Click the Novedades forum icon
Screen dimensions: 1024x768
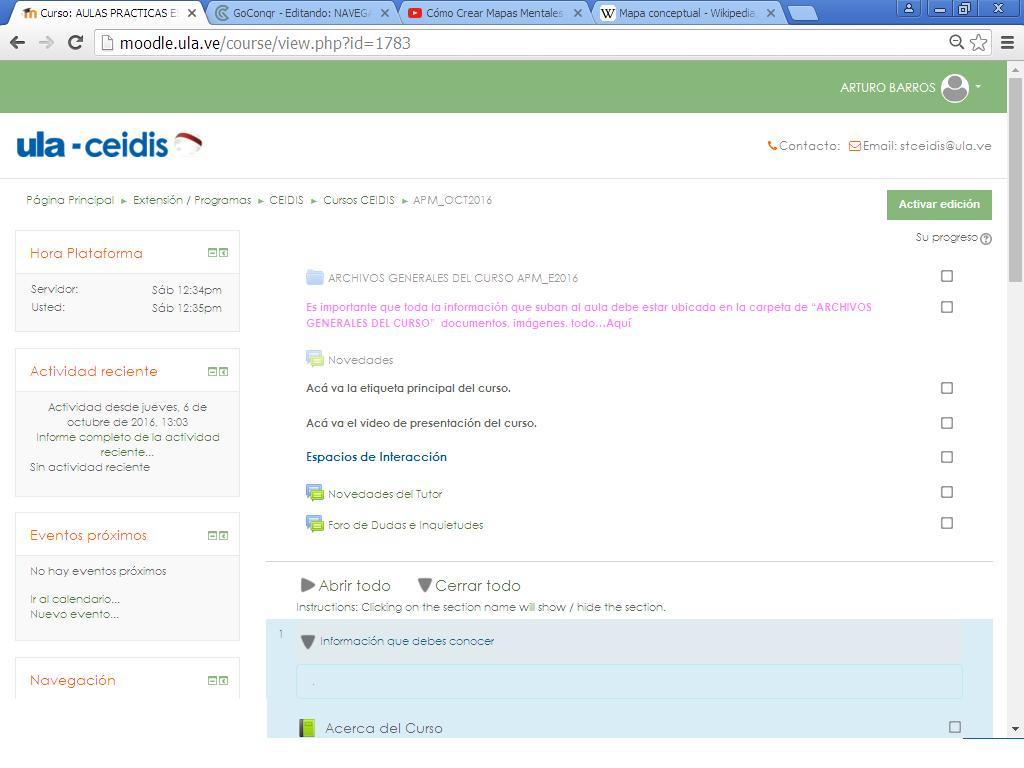click(315, 359)
